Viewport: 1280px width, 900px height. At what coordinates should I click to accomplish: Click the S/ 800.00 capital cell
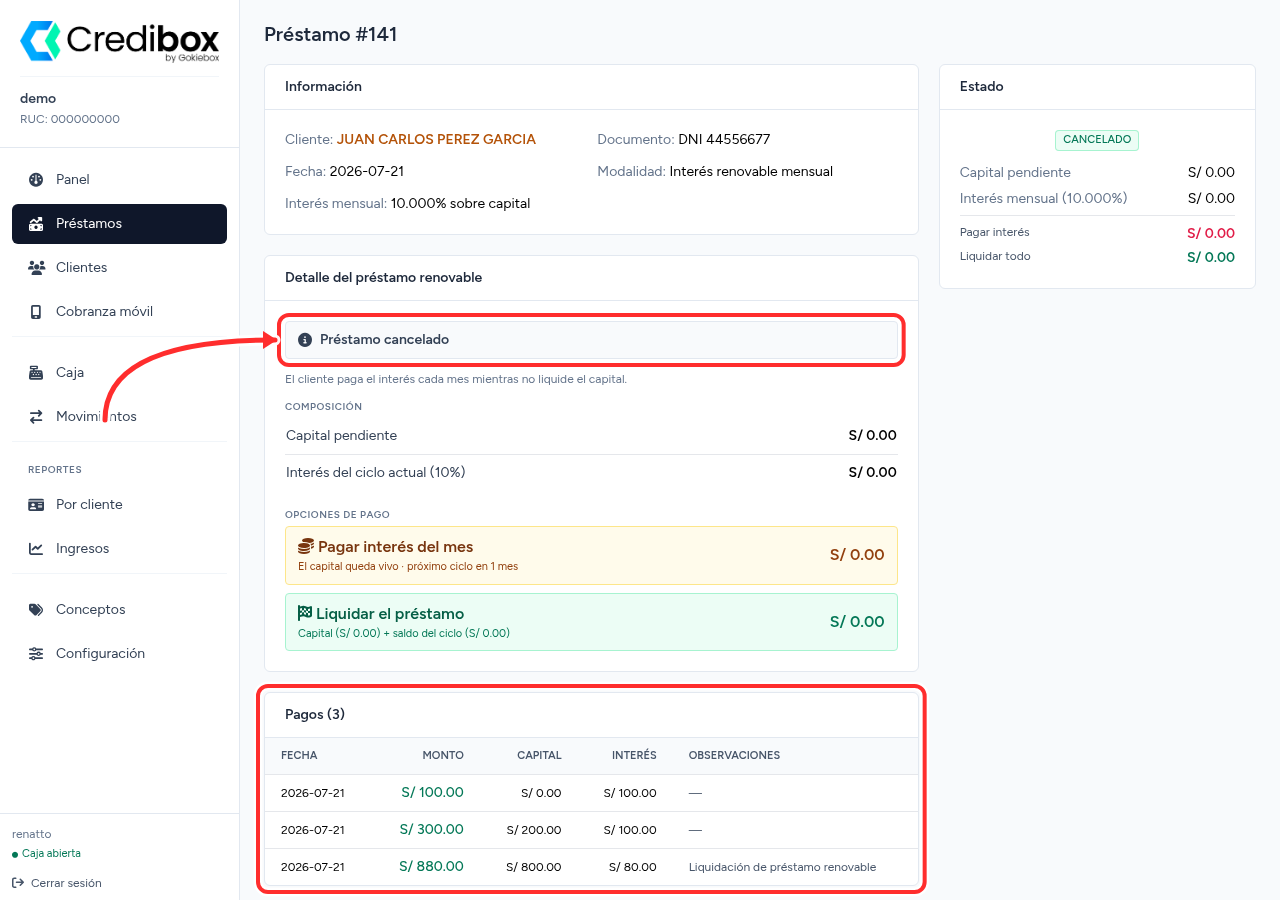point(534,867)
